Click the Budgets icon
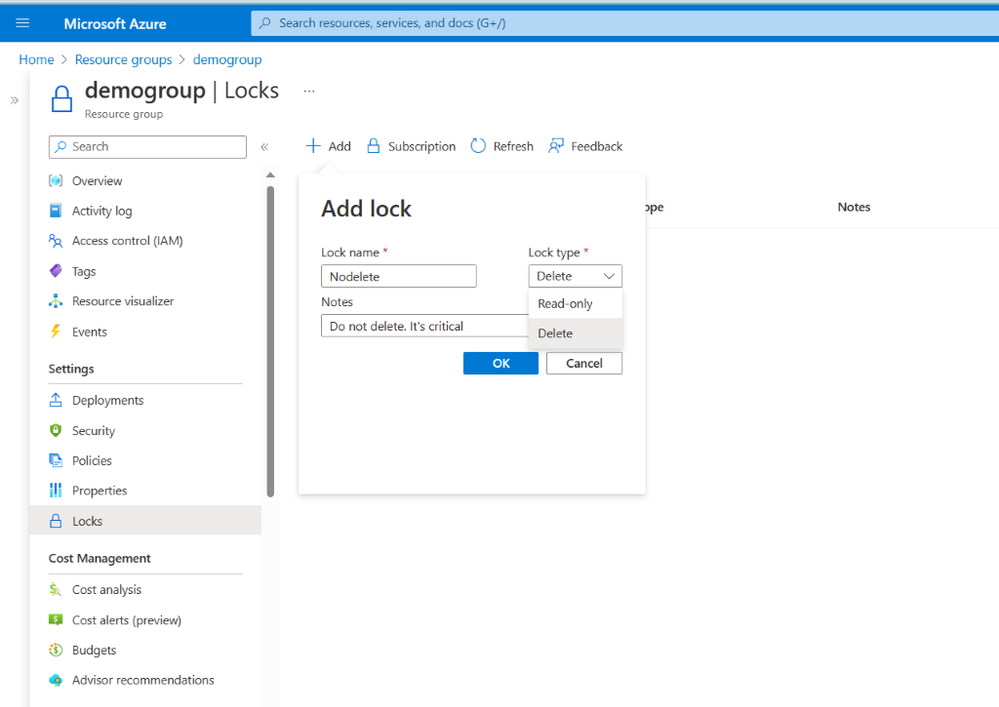The image size is (999, 707). (56, 650)
